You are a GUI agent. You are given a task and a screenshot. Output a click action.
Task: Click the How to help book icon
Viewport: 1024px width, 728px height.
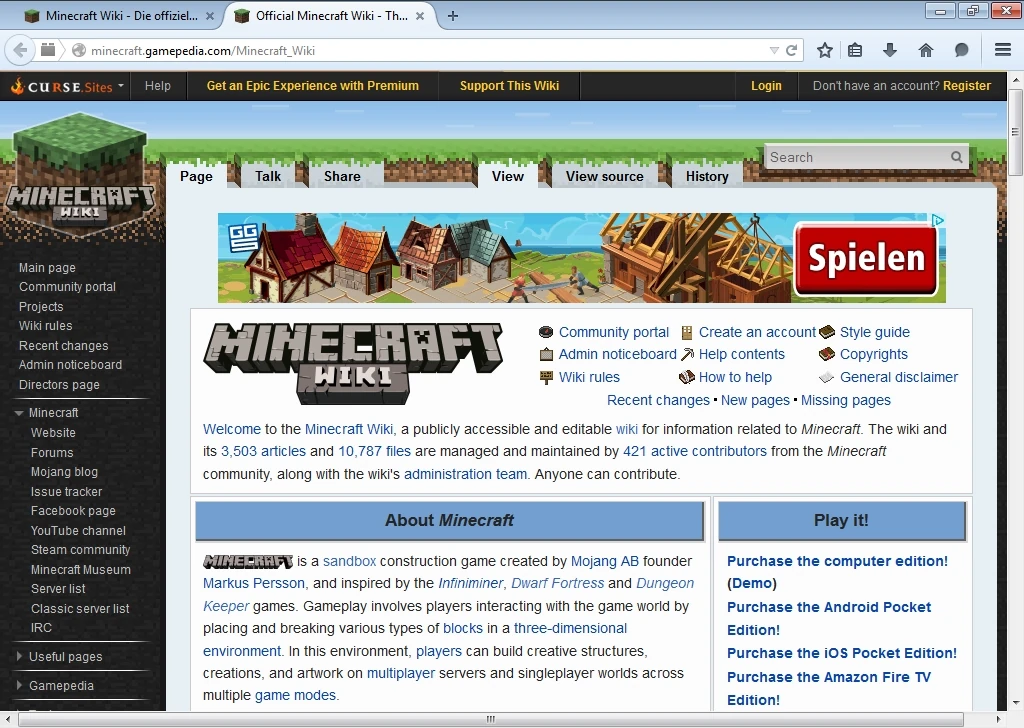point(687,377)
